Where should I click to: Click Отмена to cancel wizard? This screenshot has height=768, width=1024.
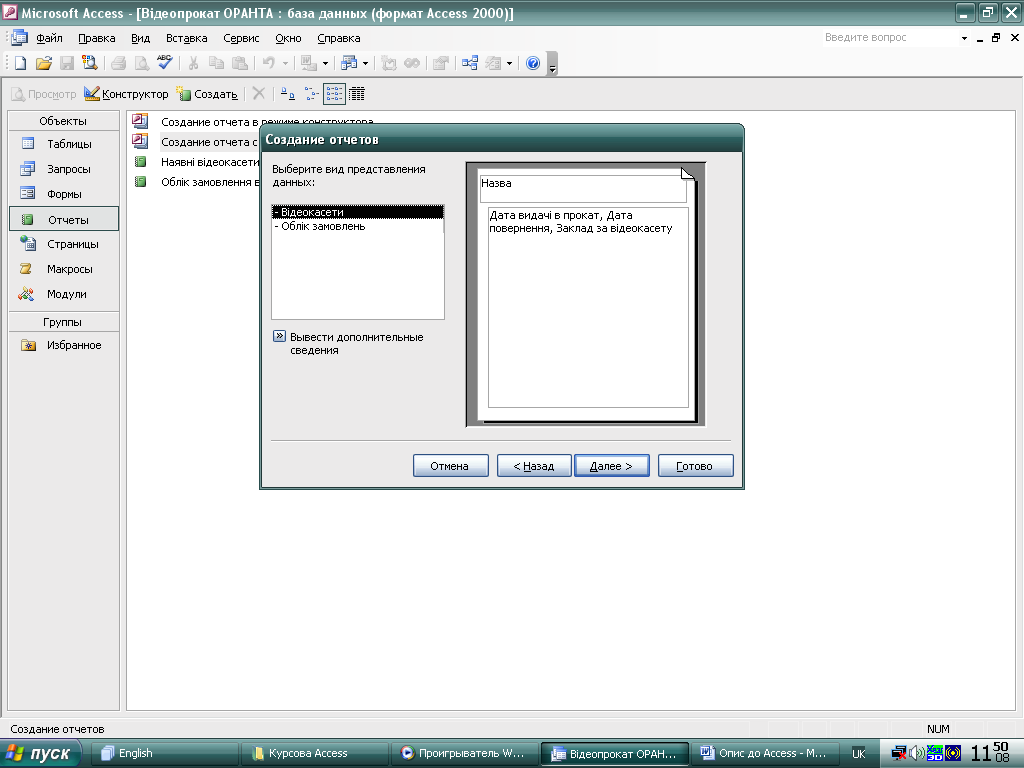tap(450, 466)
